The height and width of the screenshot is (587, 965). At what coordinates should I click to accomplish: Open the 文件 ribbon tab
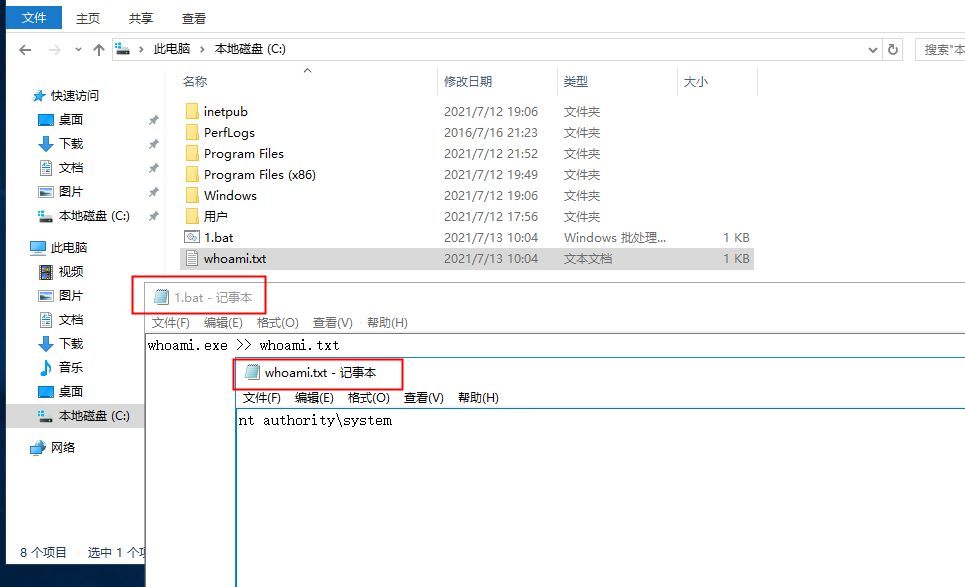pos(34,18)
